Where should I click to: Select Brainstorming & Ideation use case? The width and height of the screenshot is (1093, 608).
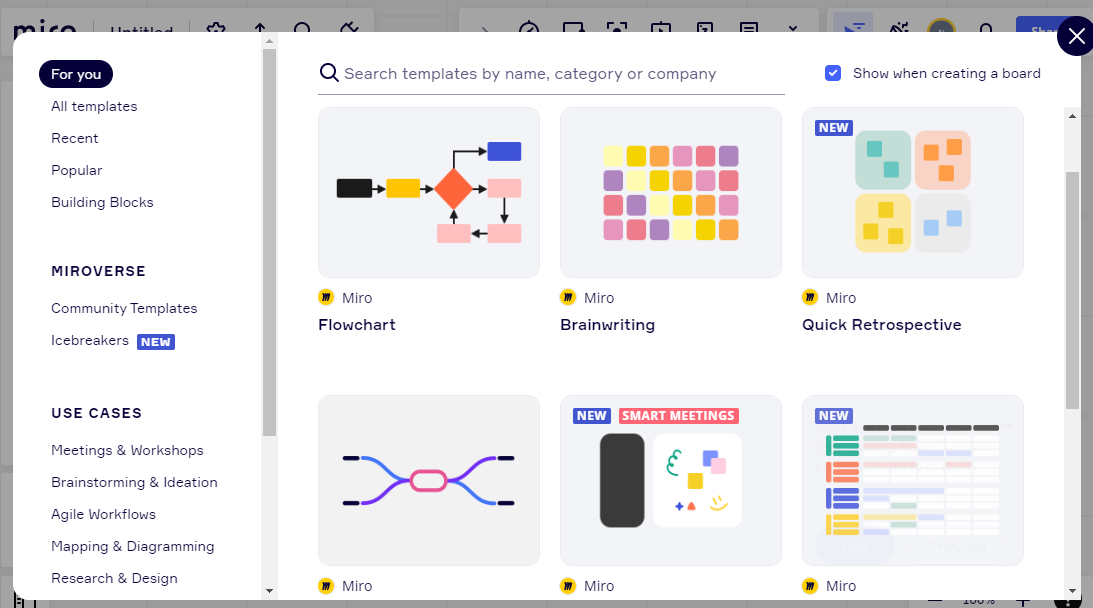(x=135, y=482)
